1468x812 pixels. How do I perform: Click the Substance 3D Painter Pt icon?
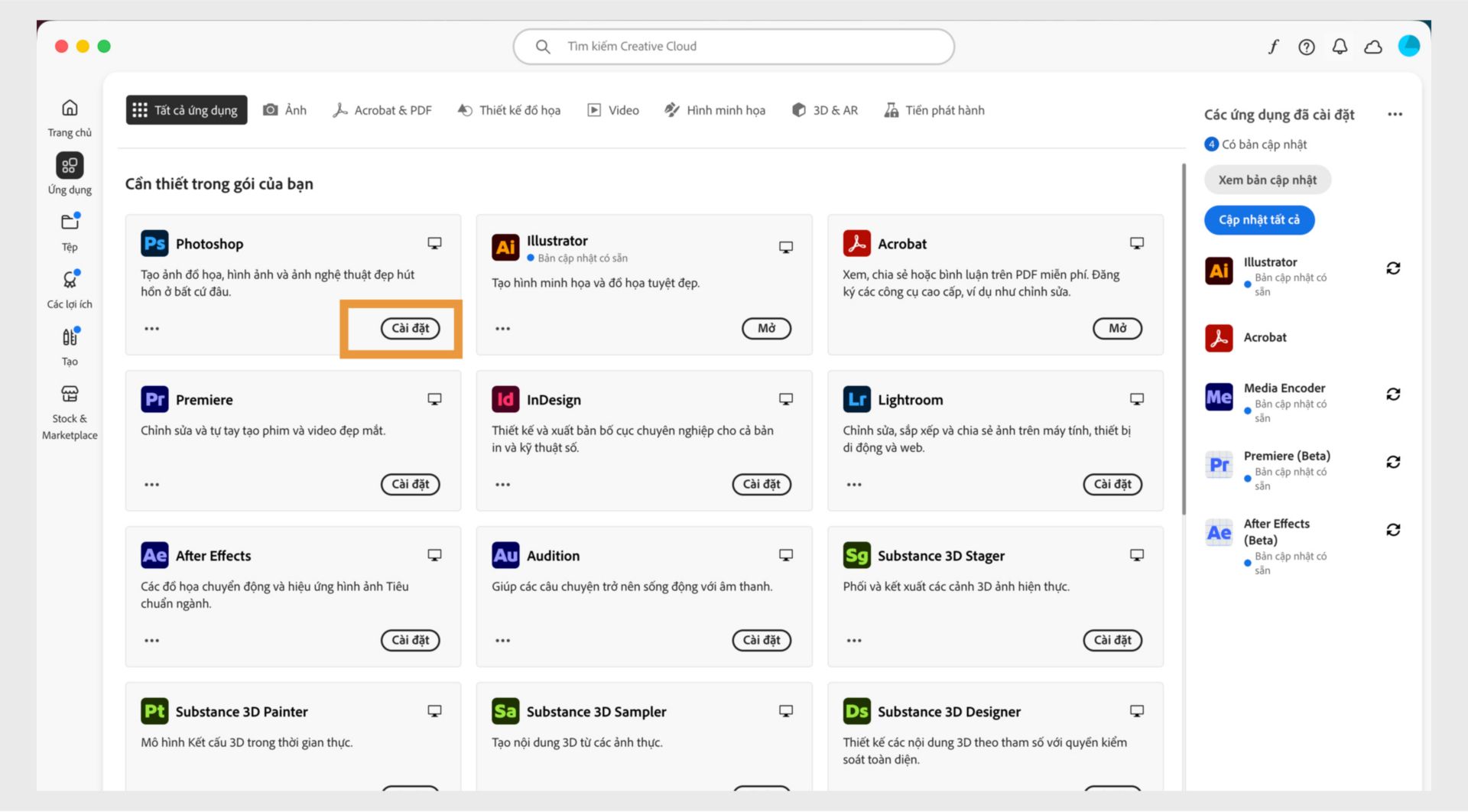point(154,711)
